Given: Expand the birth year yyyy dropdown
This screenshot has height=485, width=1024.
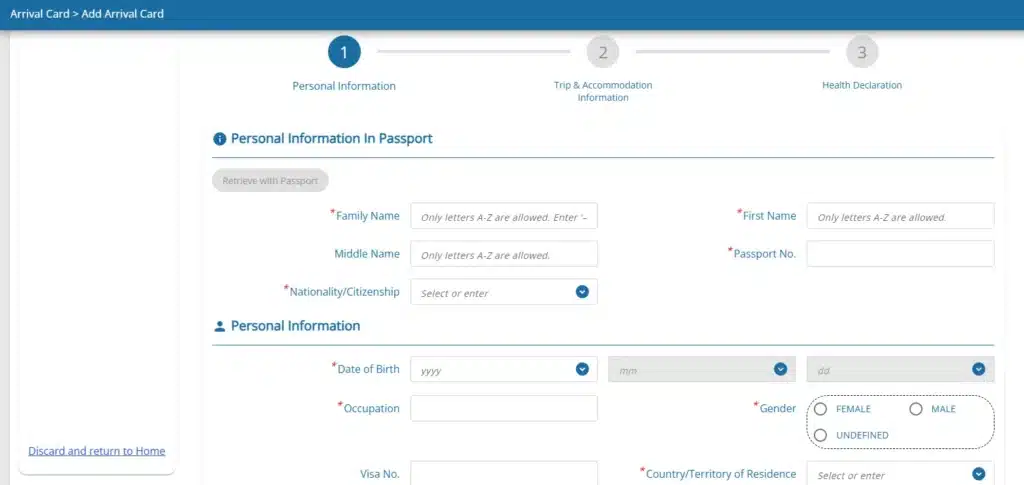Looking at the screenshot, I should coord(583,369).
